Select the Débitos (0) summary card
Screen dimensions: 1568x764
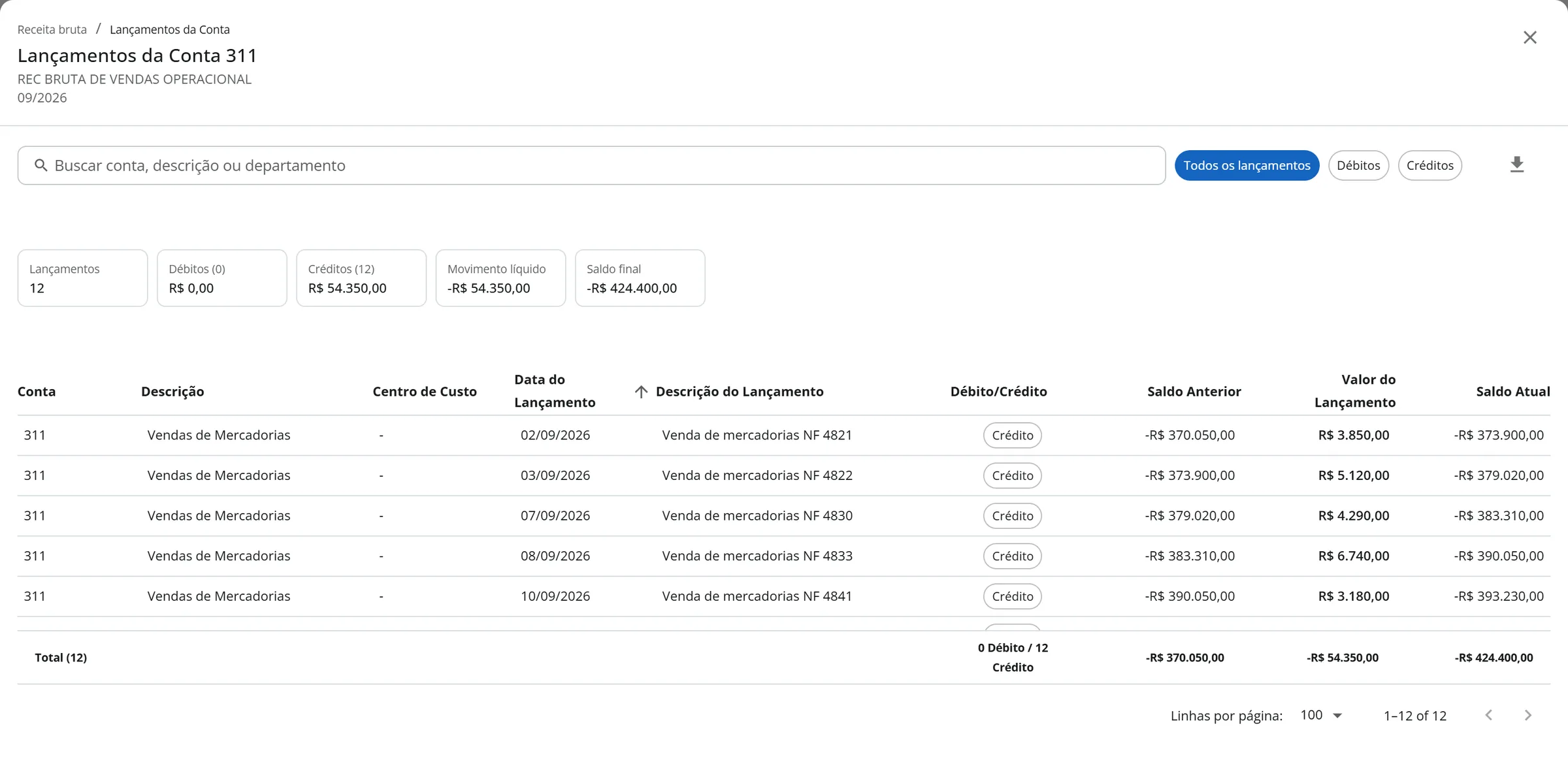[x=221, y=278]
